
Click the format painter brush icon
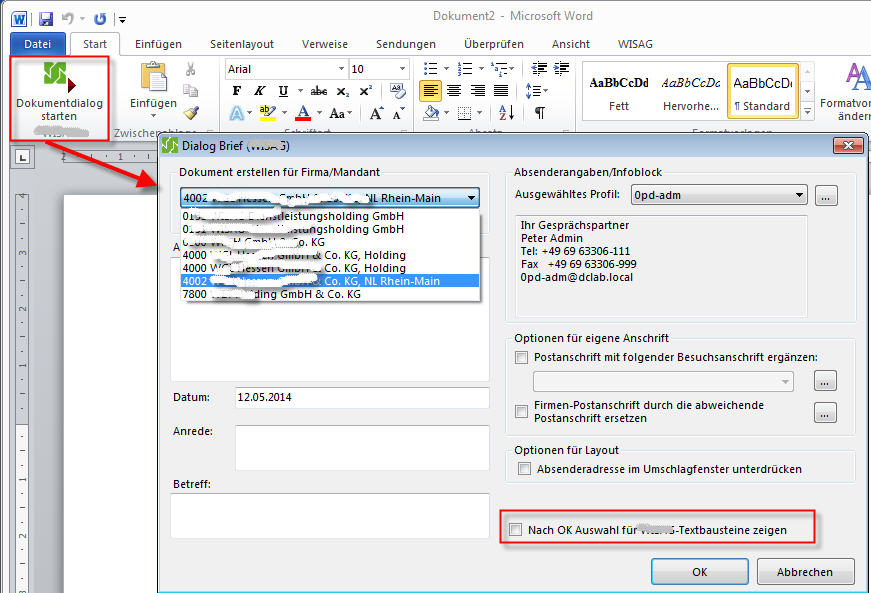(x=191, y=113)
